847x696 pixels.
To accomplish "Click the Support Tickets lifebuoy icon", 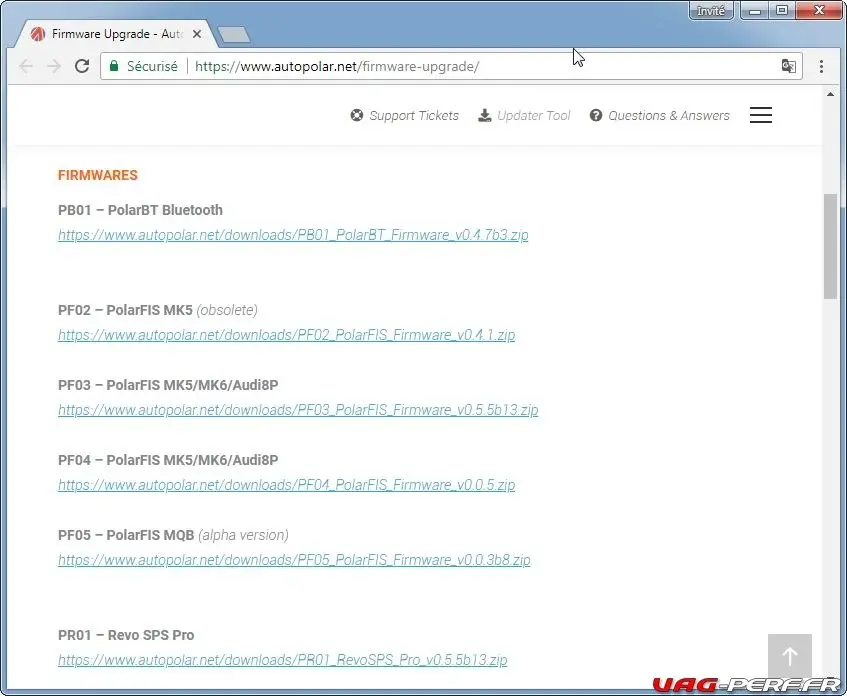I will pos(357,115).
